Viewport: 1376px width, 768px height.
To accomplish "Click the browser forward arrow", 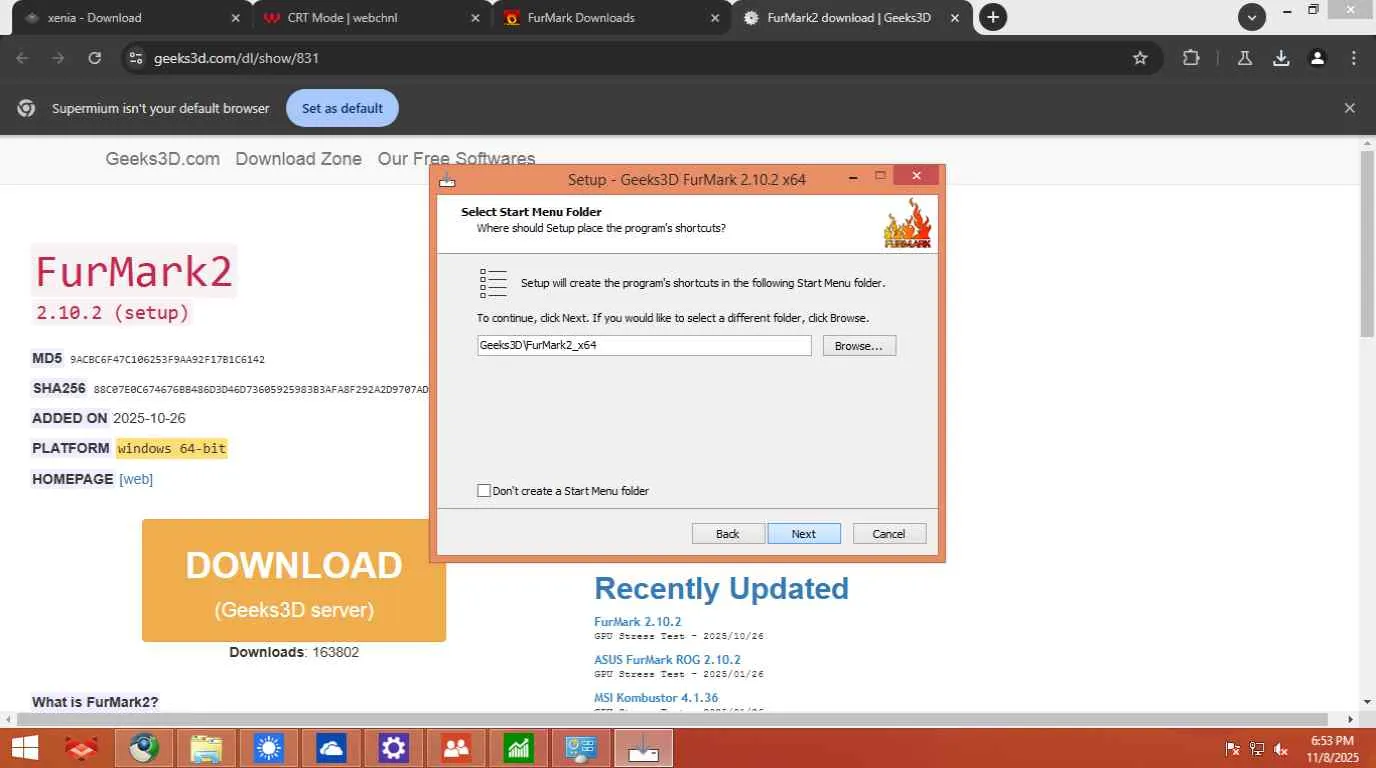I will pos(58,58).
